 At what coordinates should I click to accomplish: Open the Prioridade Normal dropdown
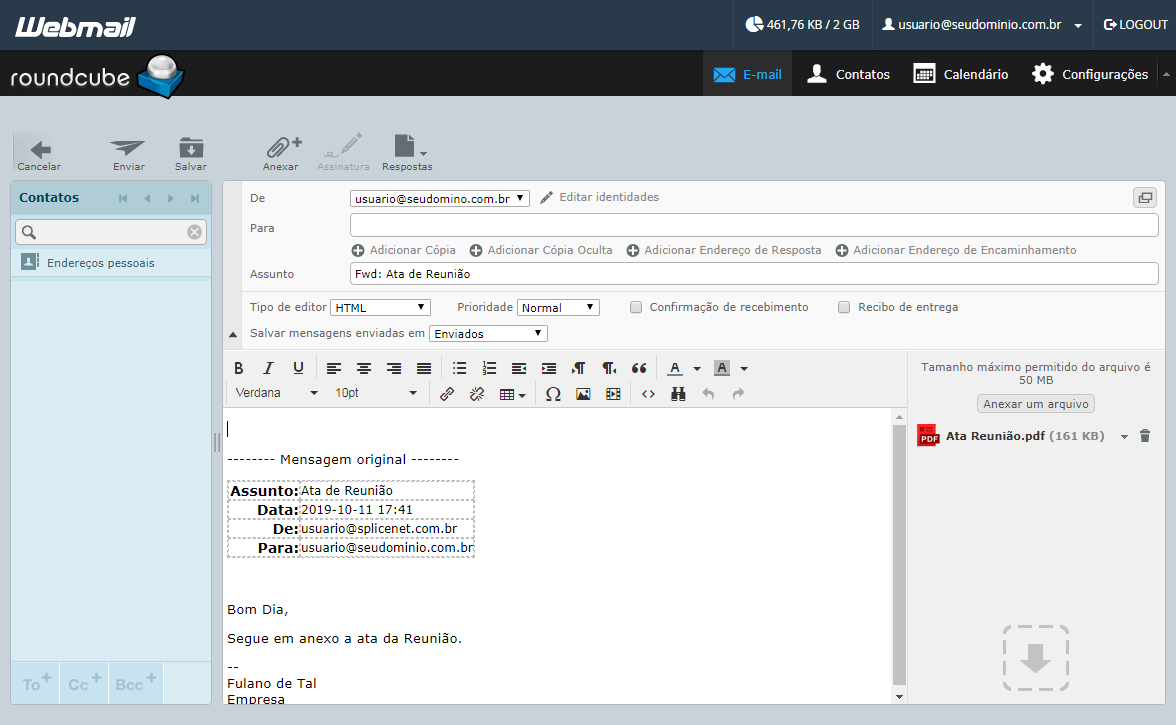[x=558, y=307]
